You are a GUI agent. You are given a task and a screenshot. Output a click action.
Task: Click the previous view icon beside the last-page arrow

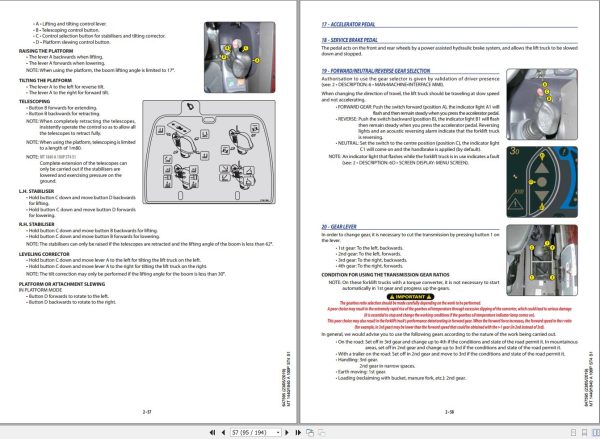pyautogui.click(x=310, y=432)
